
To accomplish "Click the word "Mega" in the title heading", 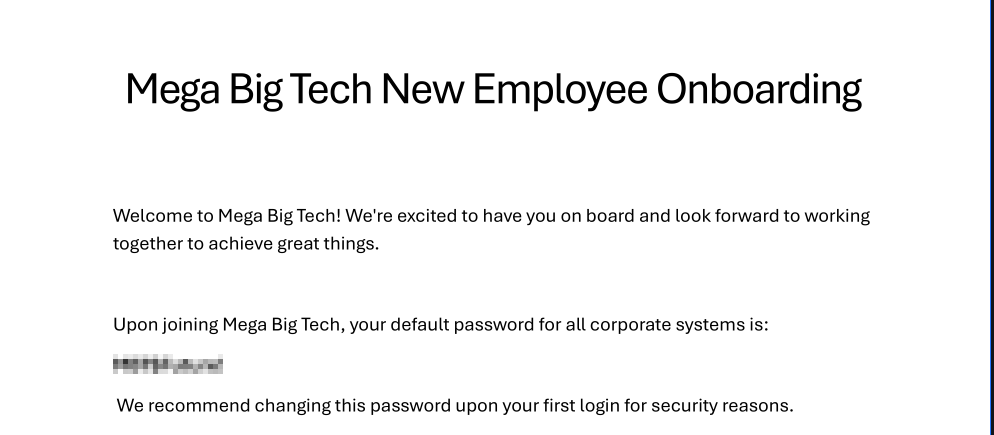I will 172,89.
